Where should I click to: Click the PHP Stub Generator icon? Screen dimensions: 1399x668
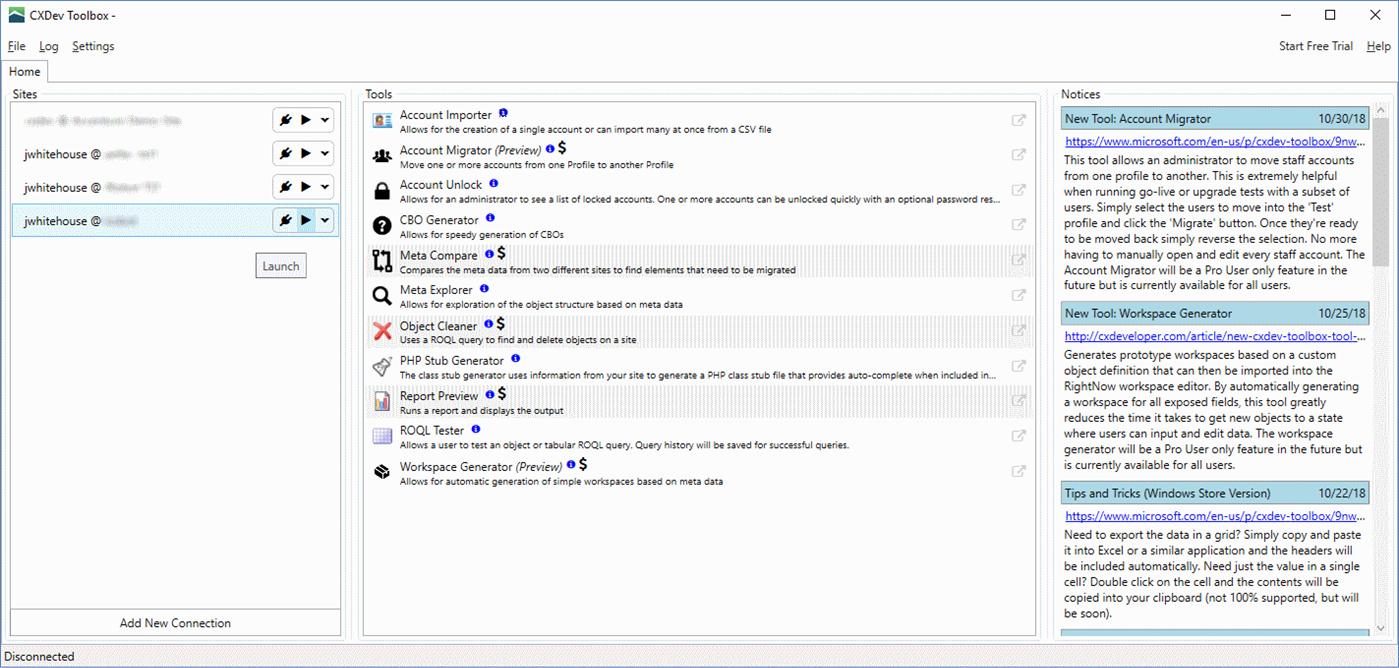coord(381,365)
